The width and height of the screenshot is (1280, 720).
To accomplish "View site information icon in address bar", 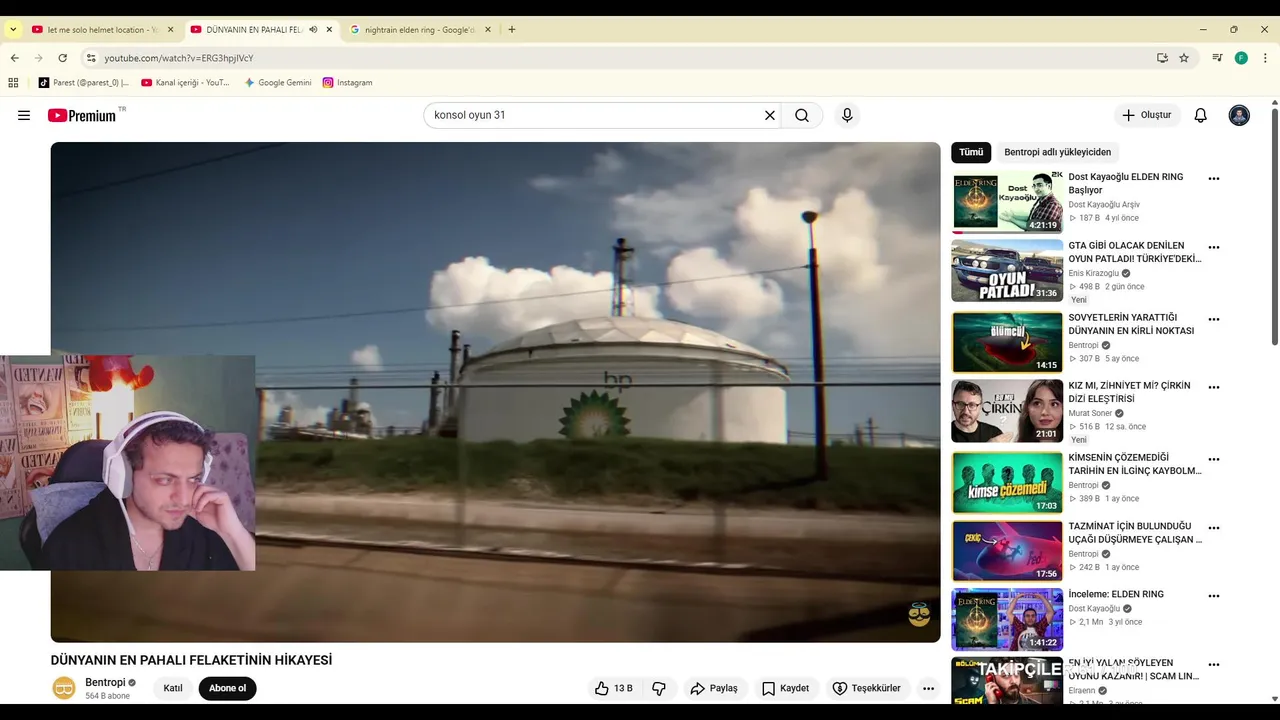I will (91, 58).
